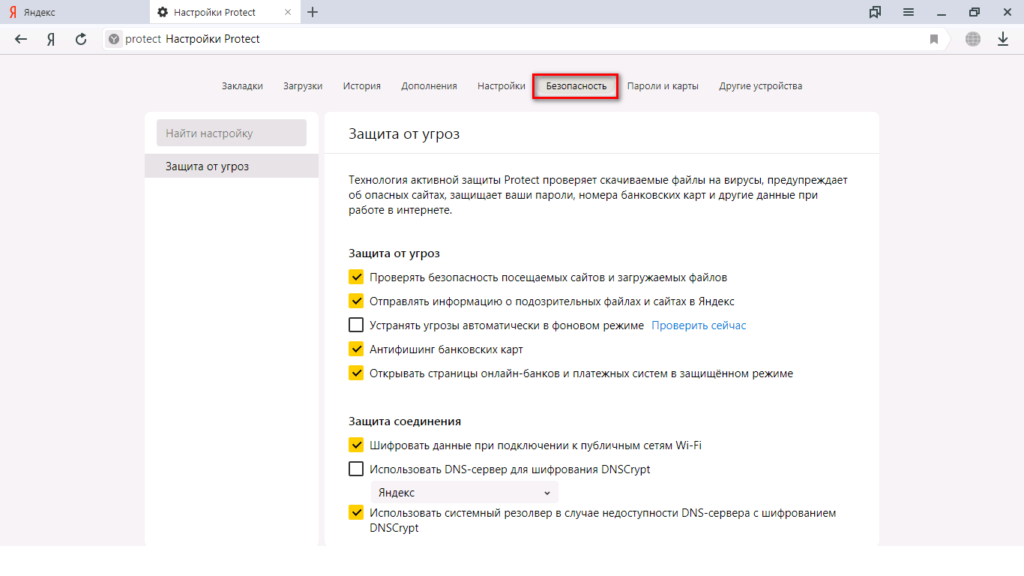The width and height of the screenshot is (1024, 576).
Task: Open the Безопасность section
Action: [576, 86]
